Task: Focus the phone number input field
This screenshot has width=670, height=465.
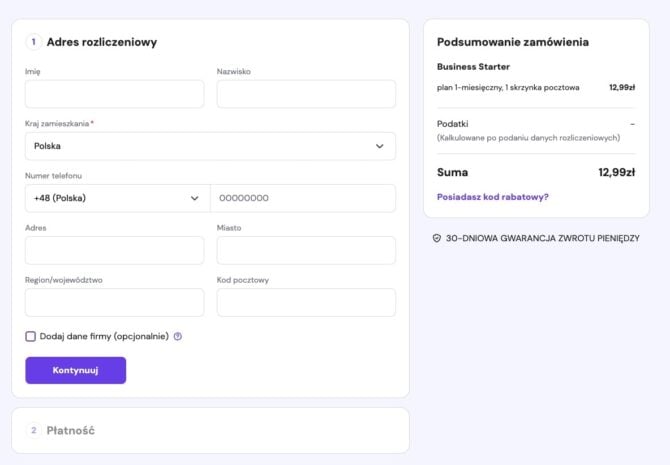Action: (x=303, y=198)
